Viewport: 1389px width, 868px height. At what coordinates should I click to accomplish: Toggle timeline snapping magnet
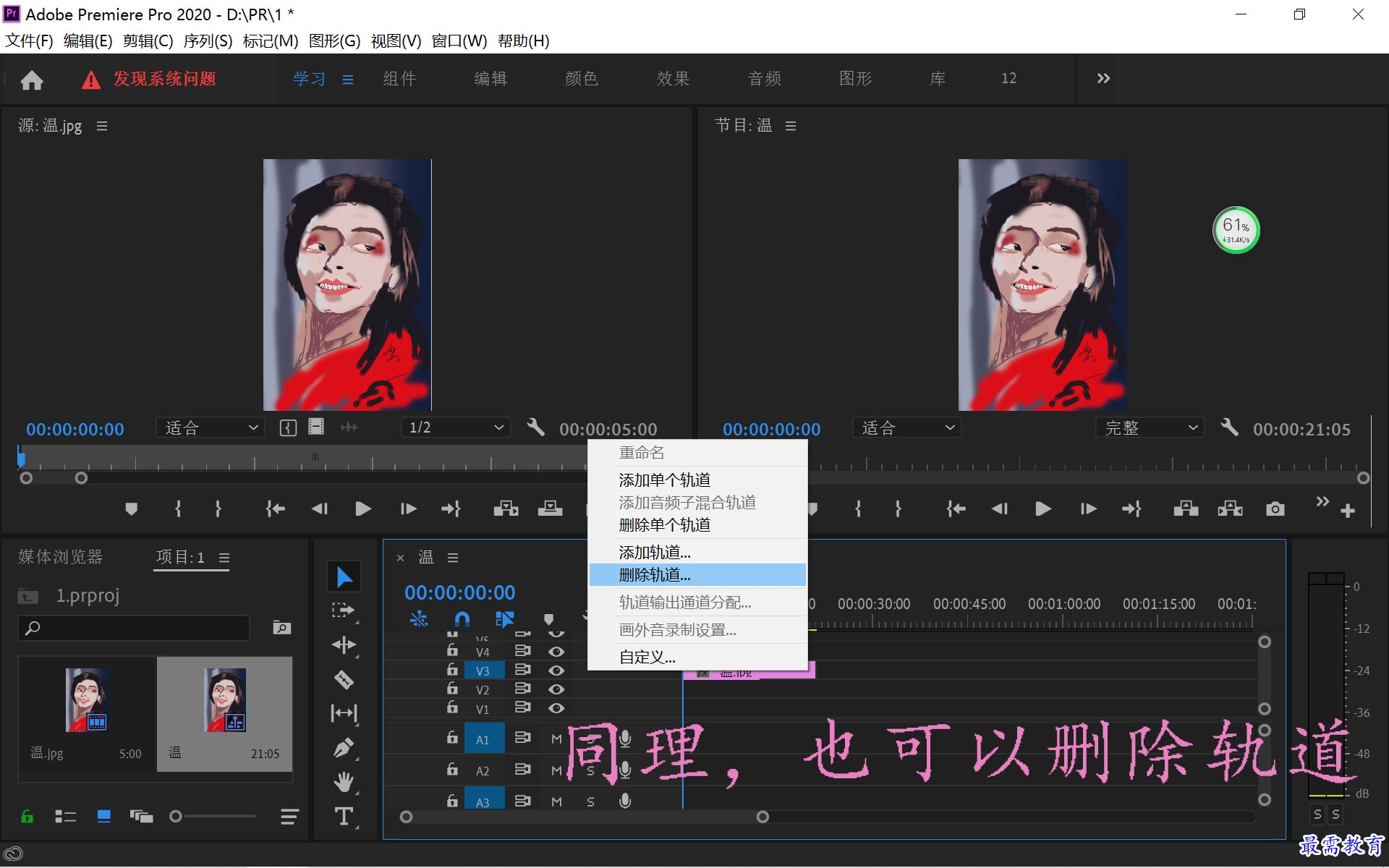pos(462,619)
